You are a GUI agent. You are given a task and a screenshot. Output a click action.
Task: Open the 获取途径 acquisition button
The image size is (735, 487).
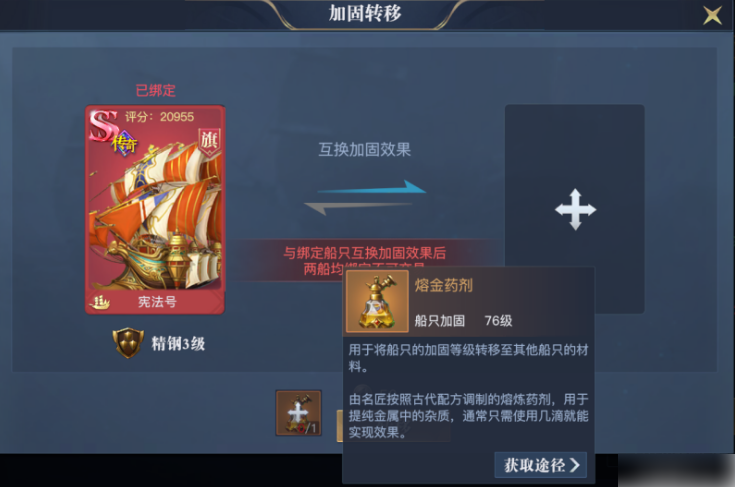[x=540, y=465]
